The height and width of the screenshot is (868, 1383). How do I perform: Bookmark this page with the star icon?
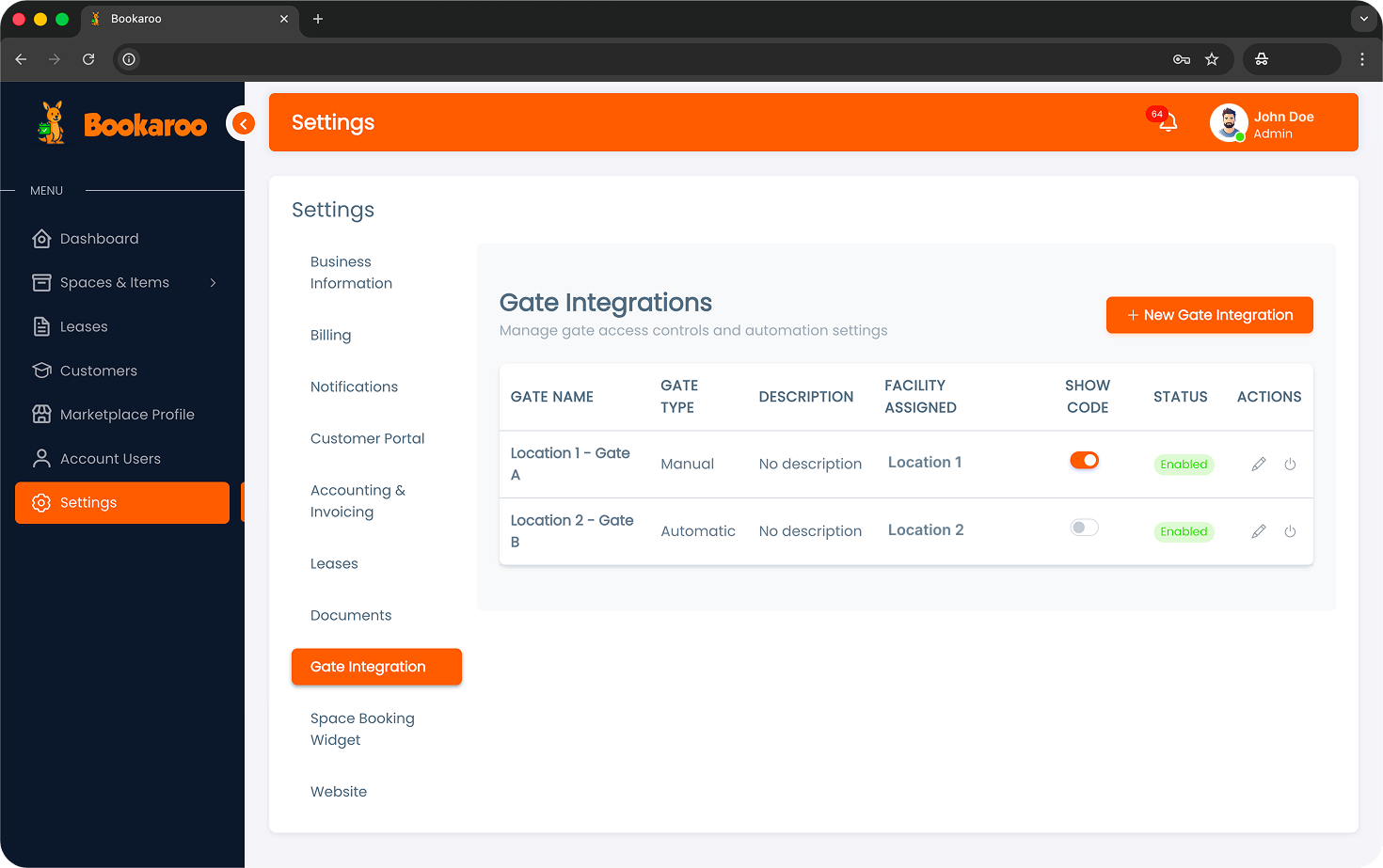click(x=1212, y=59)
